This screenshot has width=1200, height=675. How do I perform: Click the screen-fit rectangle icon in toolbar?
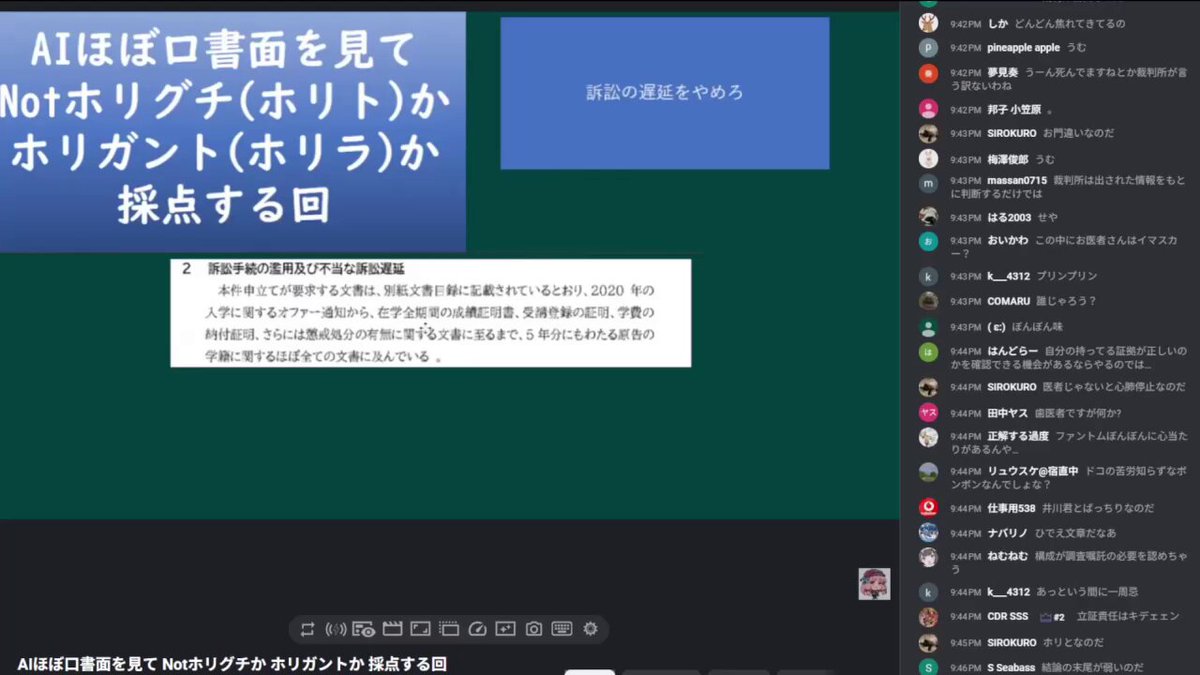(x=420, y=629)
